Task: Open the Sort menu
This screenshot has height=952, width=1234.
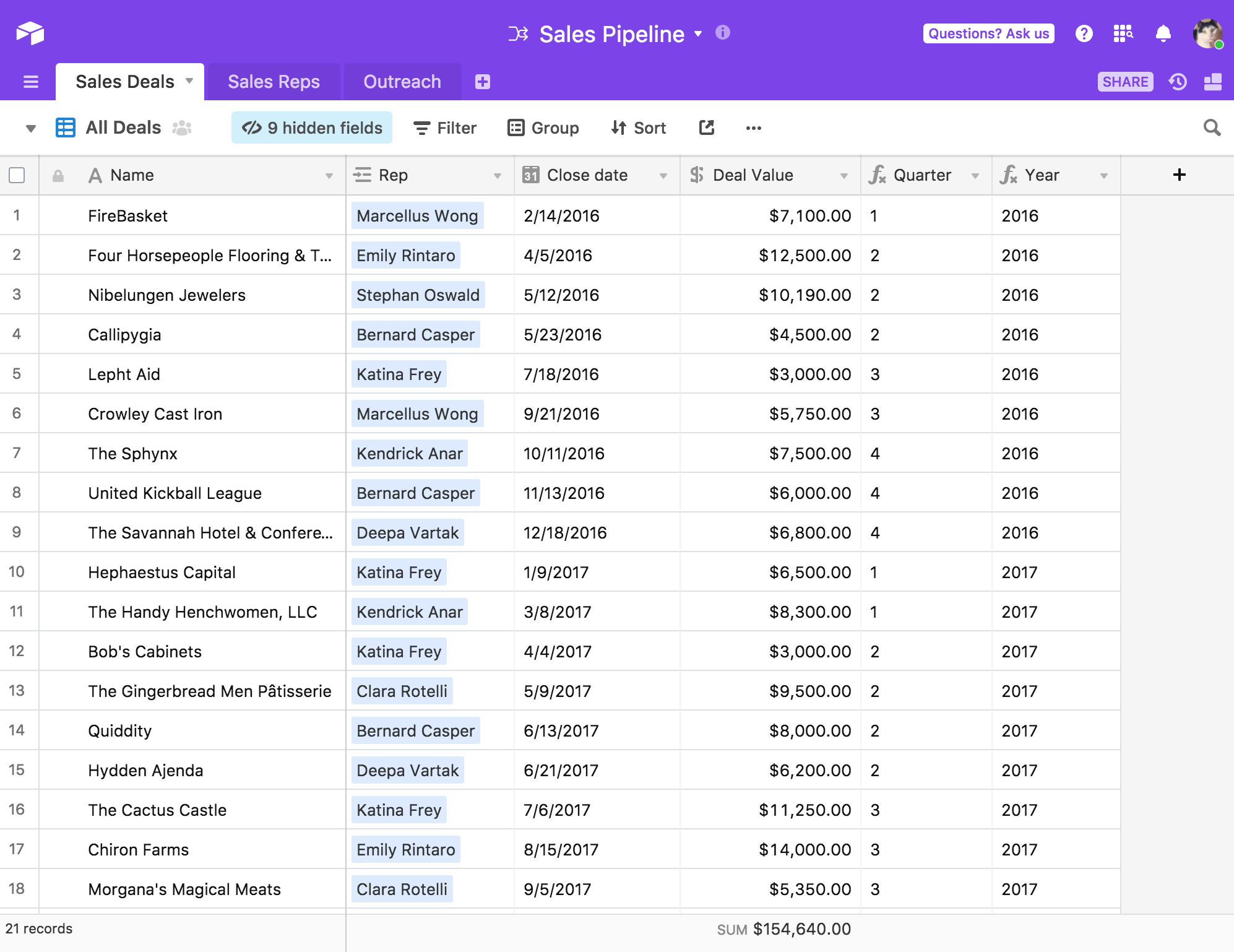Action: click(x=638, y=128)
